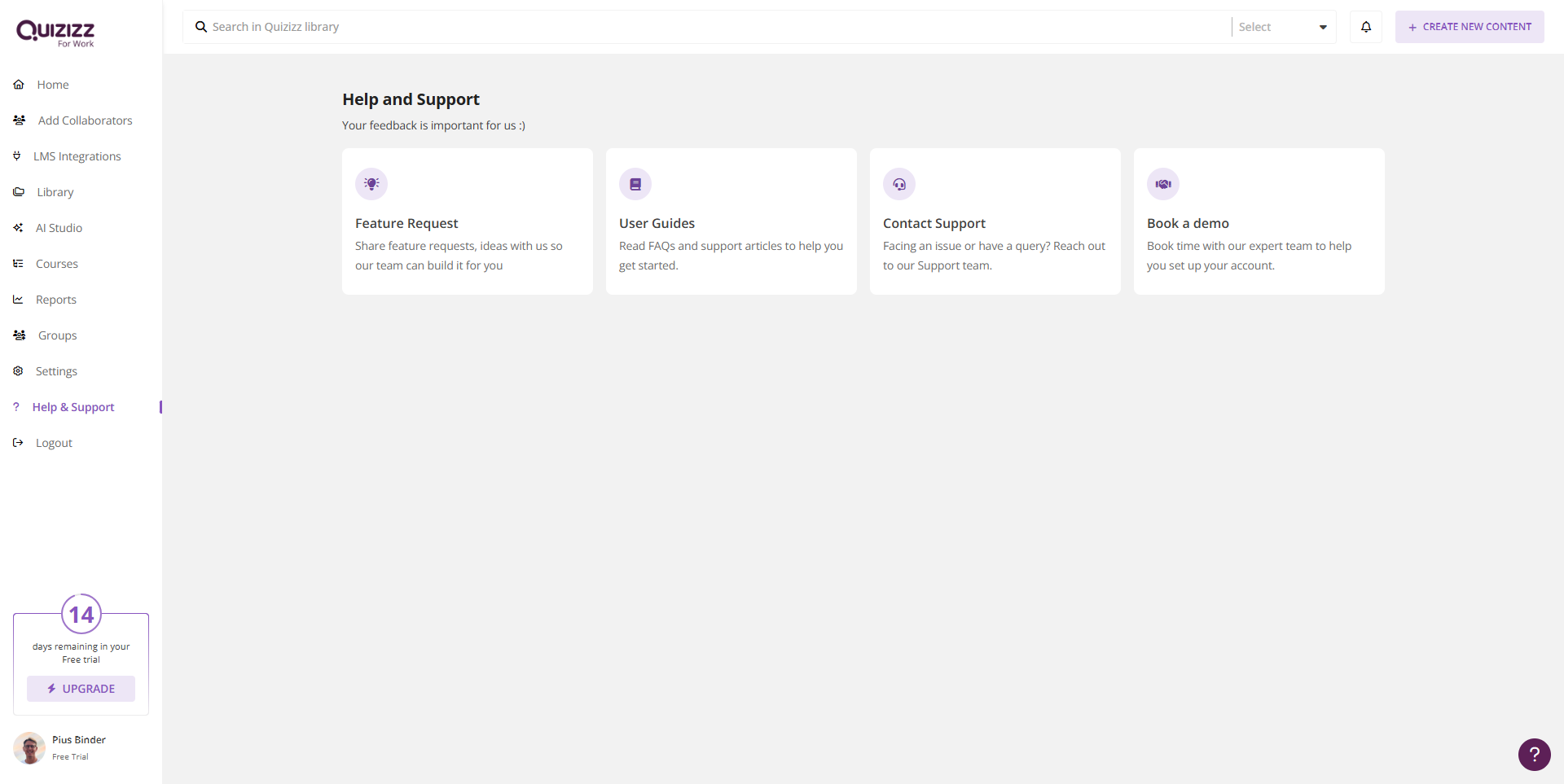Click the Book a demo handshake icon
This screenshot has width=1564, height=784.
coord(1163,184)
